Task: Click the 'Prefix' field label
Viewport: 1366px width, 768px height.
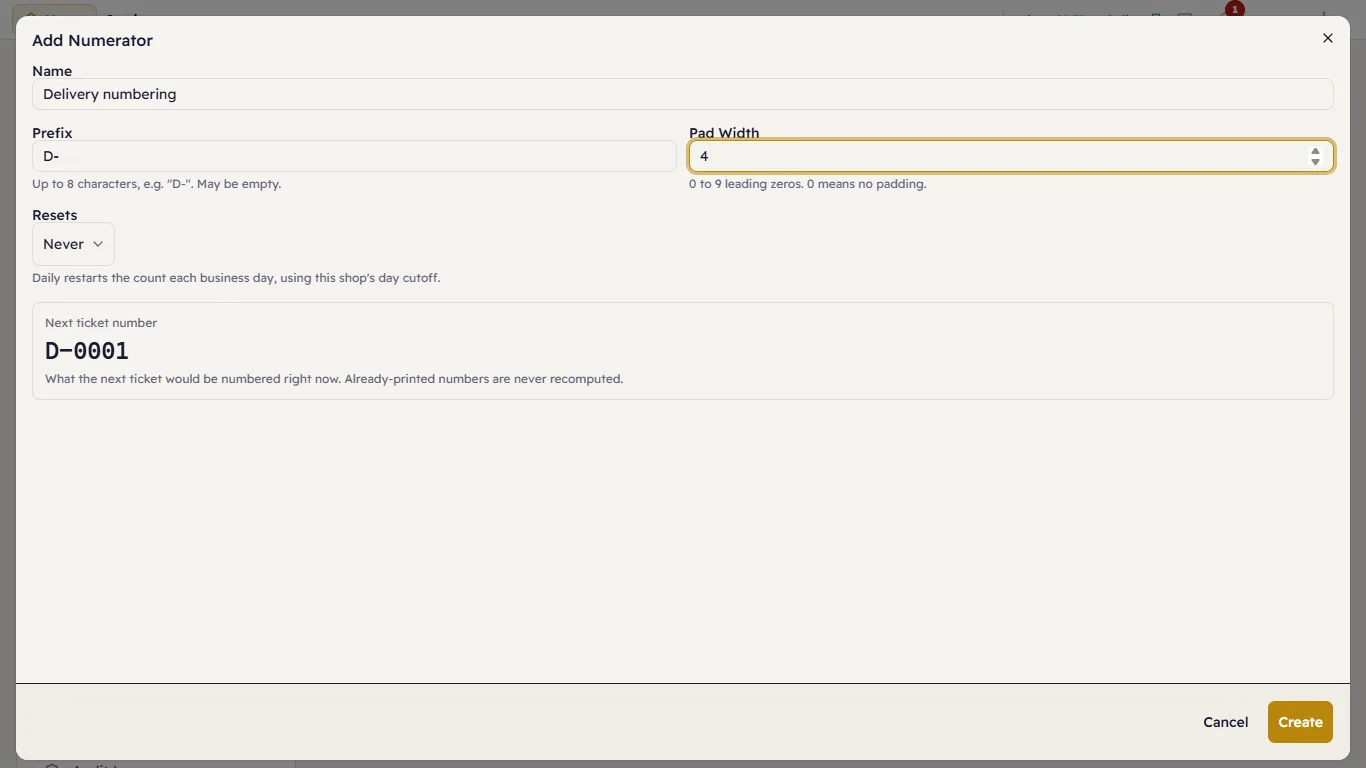Action: click(x=52, y=133)
